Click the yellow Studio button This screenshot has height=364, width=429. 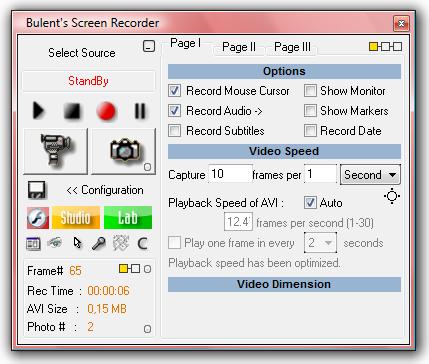[x=76, y=218]
